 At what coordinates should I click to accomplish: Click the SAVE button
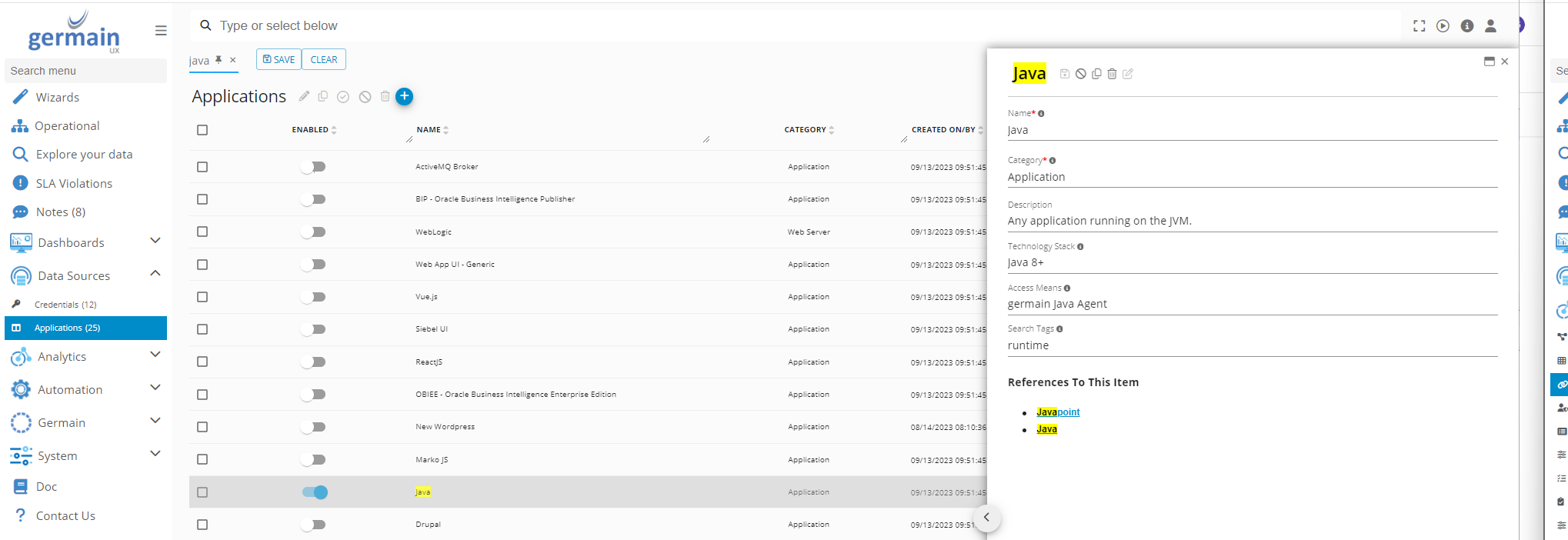point(279,59)
